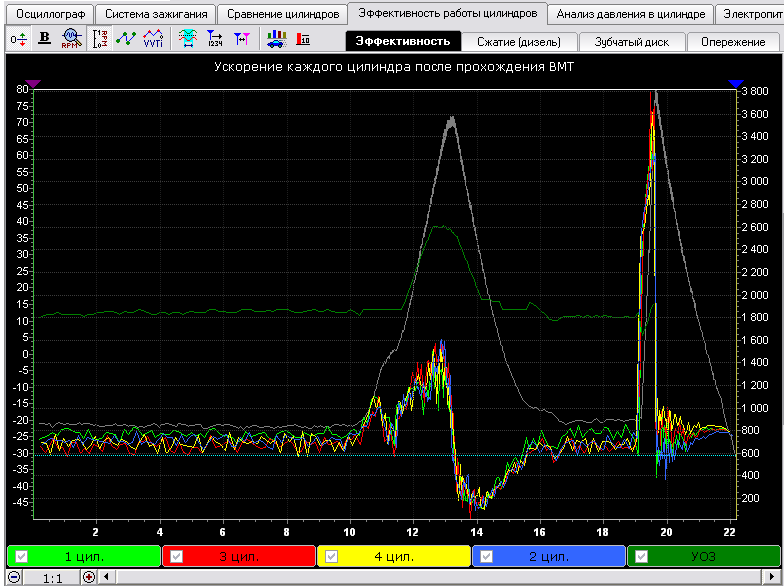
Task: Click the scrollbar left arrow
Action: coord(106,577)
